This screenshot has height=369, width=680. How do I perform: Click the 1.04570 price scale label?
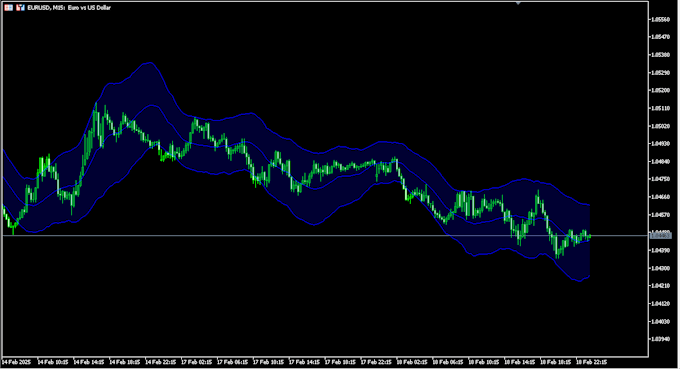click(661, 214)
